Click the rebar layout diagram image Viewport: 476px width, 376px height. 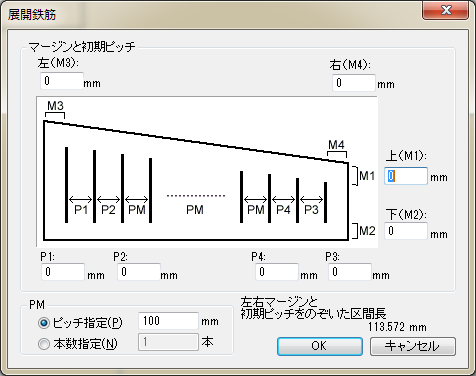click(x=207, y=172)
